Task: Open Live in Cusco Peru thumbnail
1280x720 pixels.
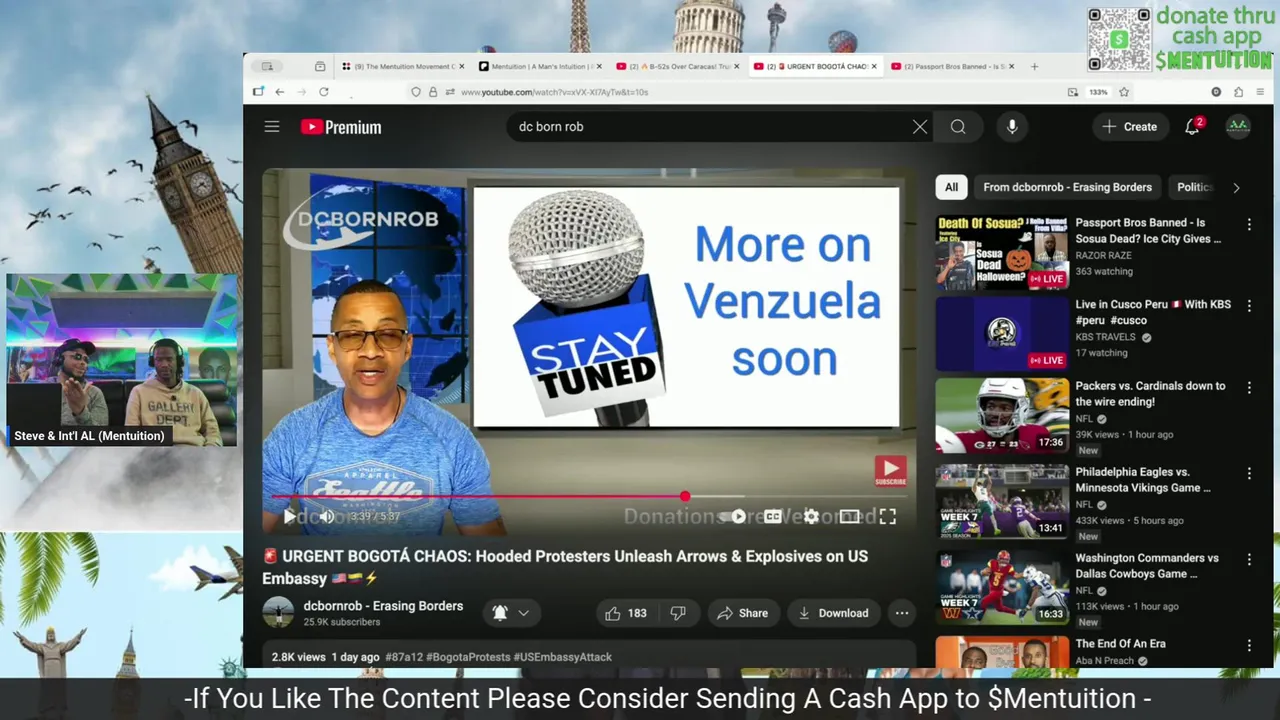Action: tap(1002, 334)
